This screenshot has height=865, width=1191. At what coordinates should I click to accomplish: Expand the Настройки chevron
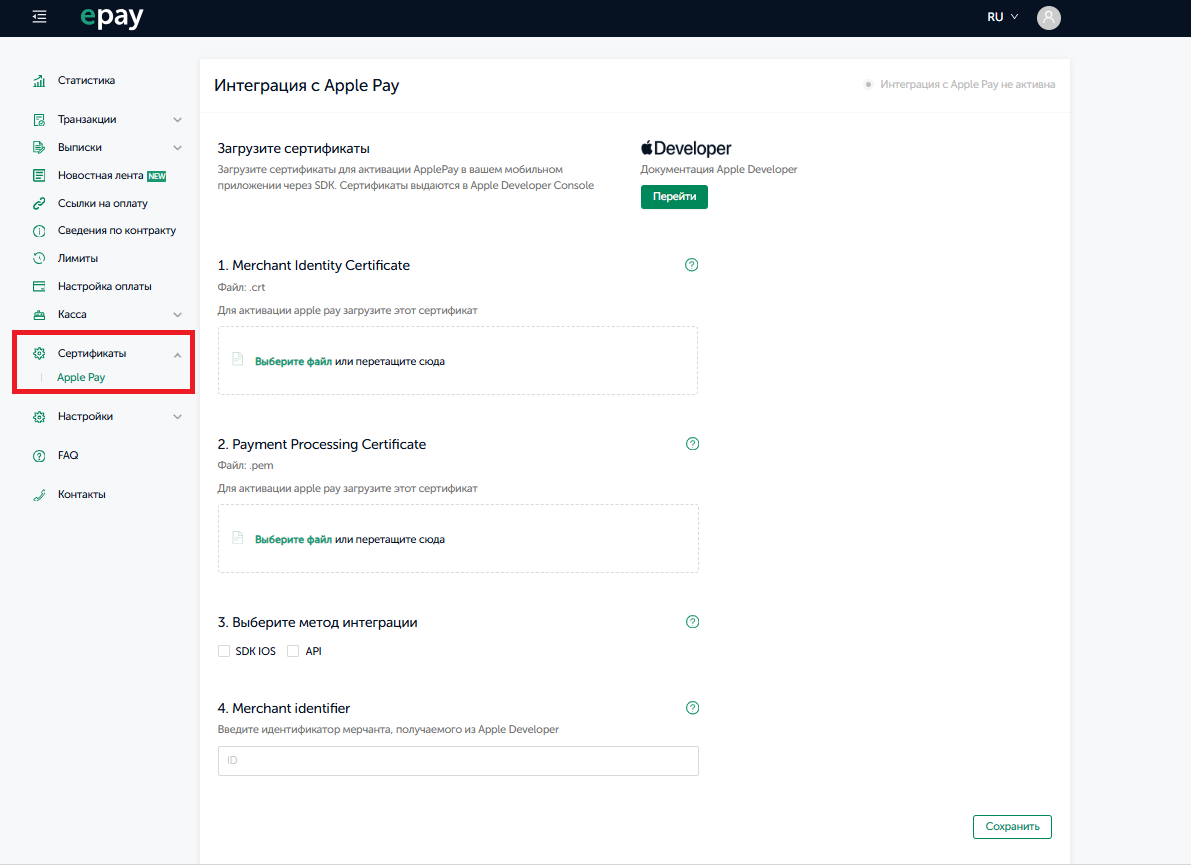click(178, 417)
